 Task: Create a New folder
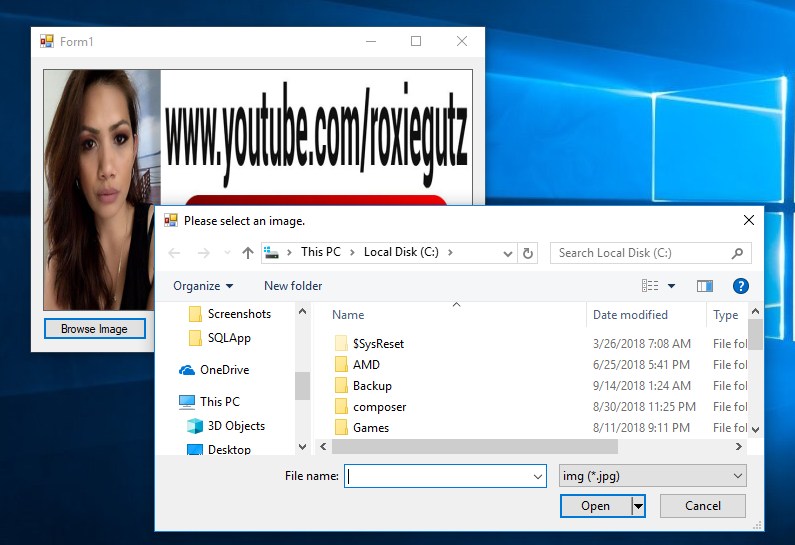coord(293,286)
